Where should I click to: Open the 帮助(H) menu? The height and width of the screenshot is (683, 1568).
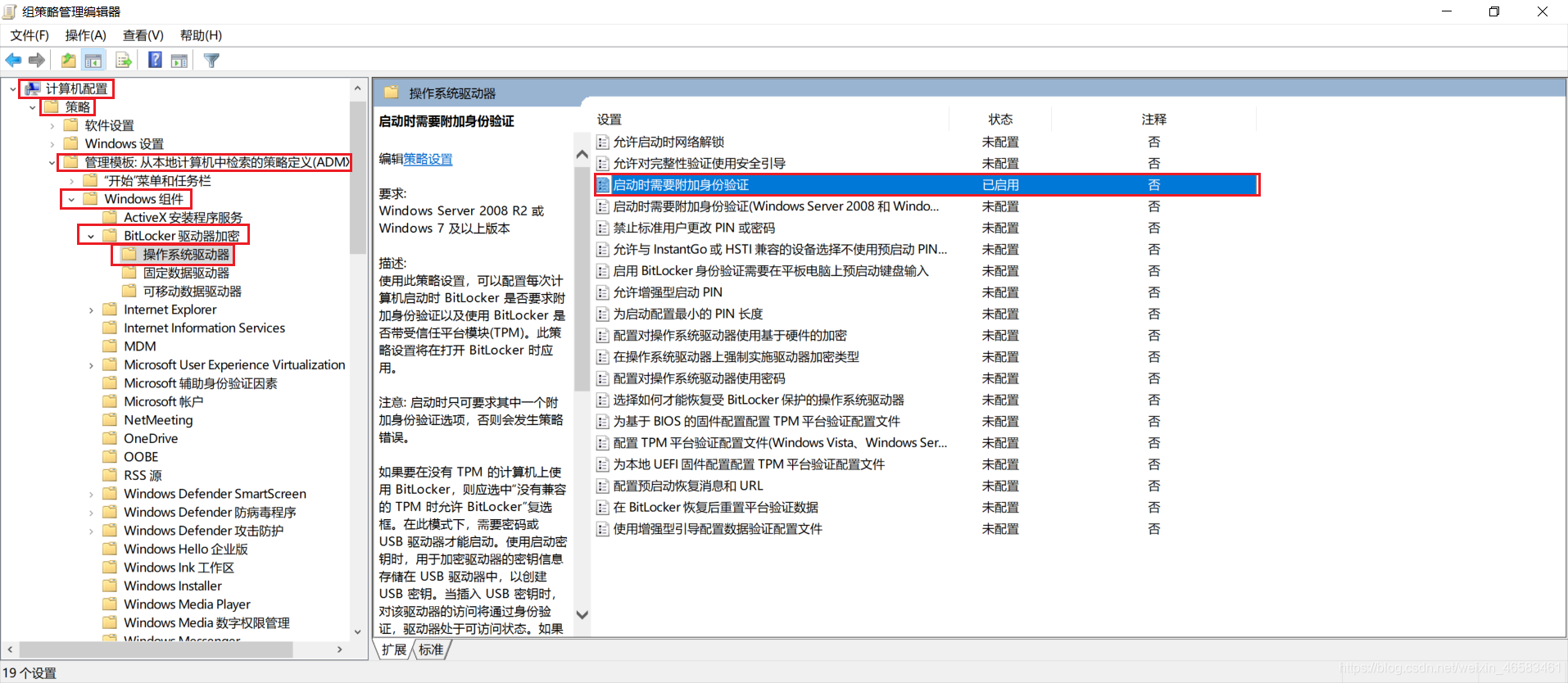tap(202, 35)
